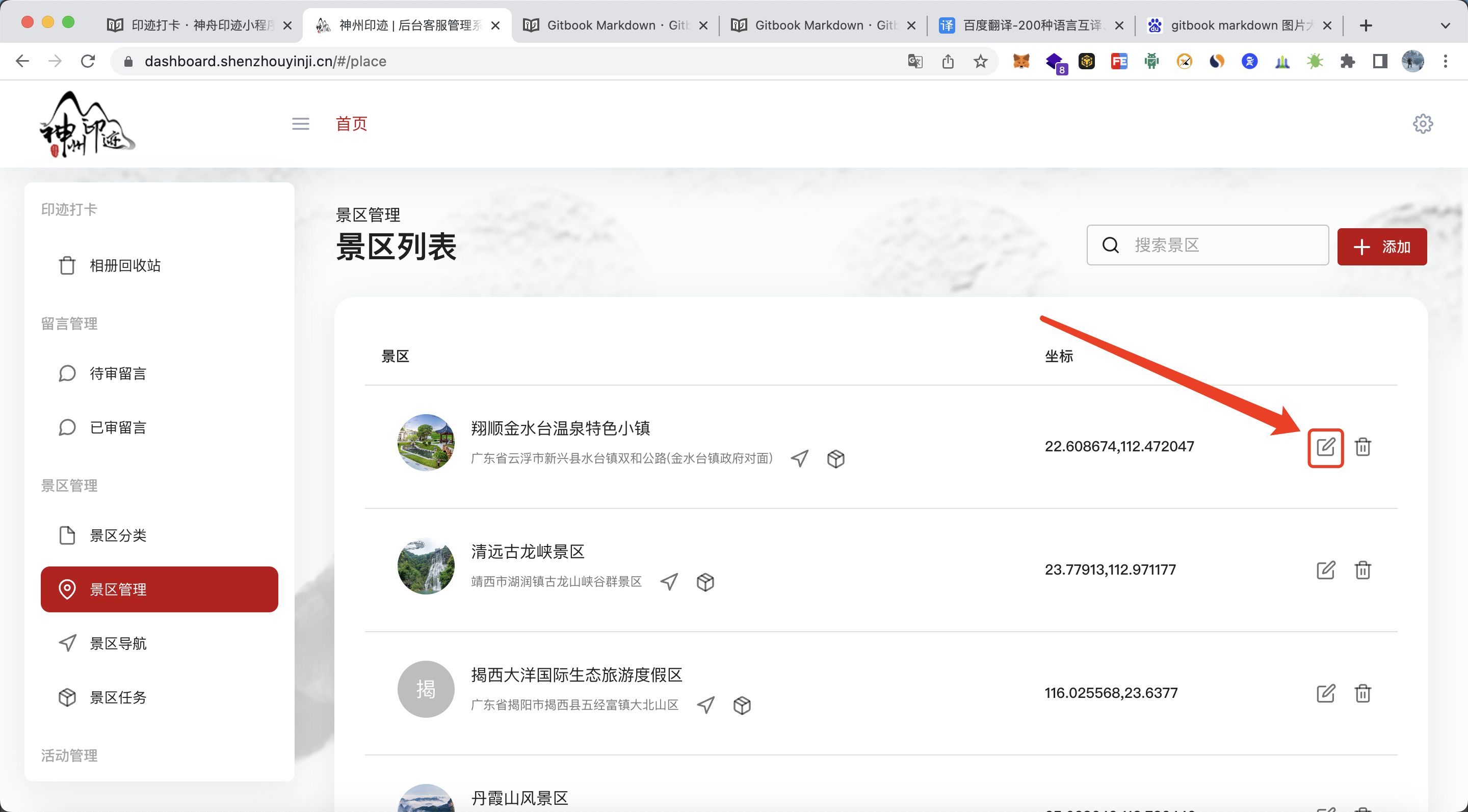
Task: Click the hamburger menu beside 首页
Action: (301, 124)
